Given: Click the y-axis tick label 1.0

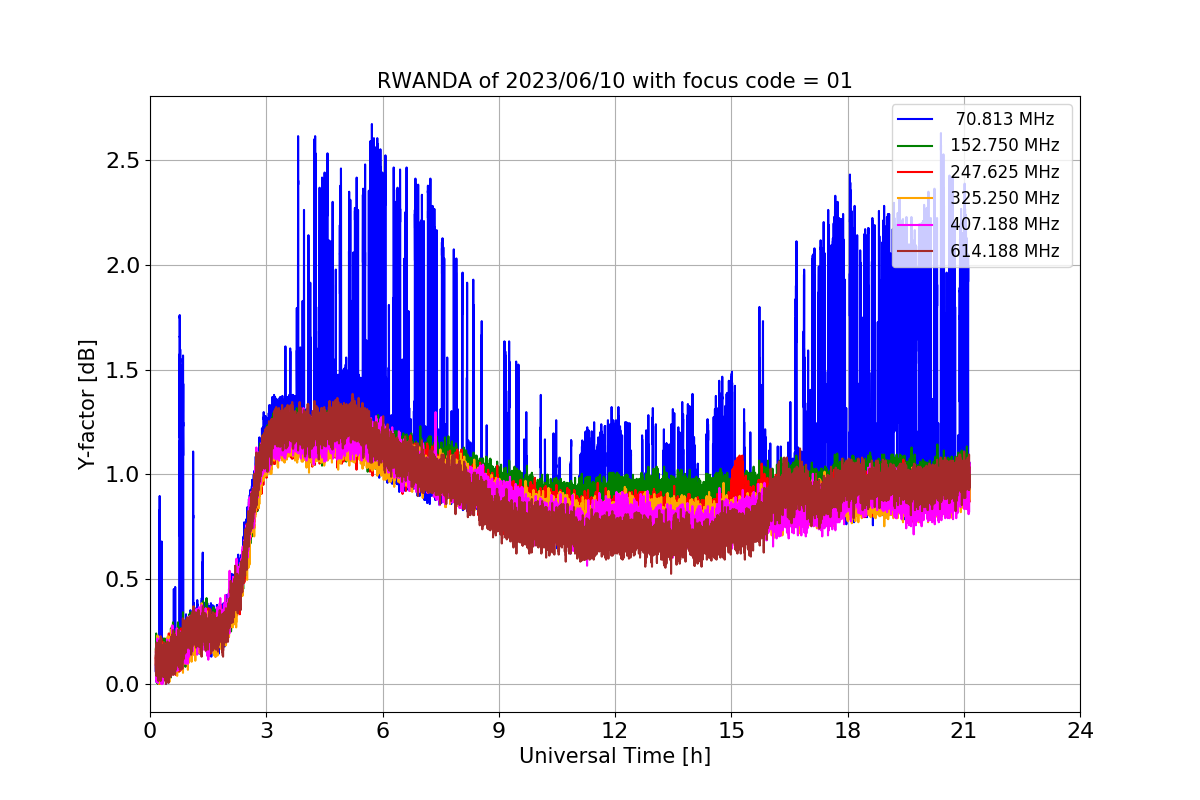Looking at the screenshot, I should [x=124, y=475].
